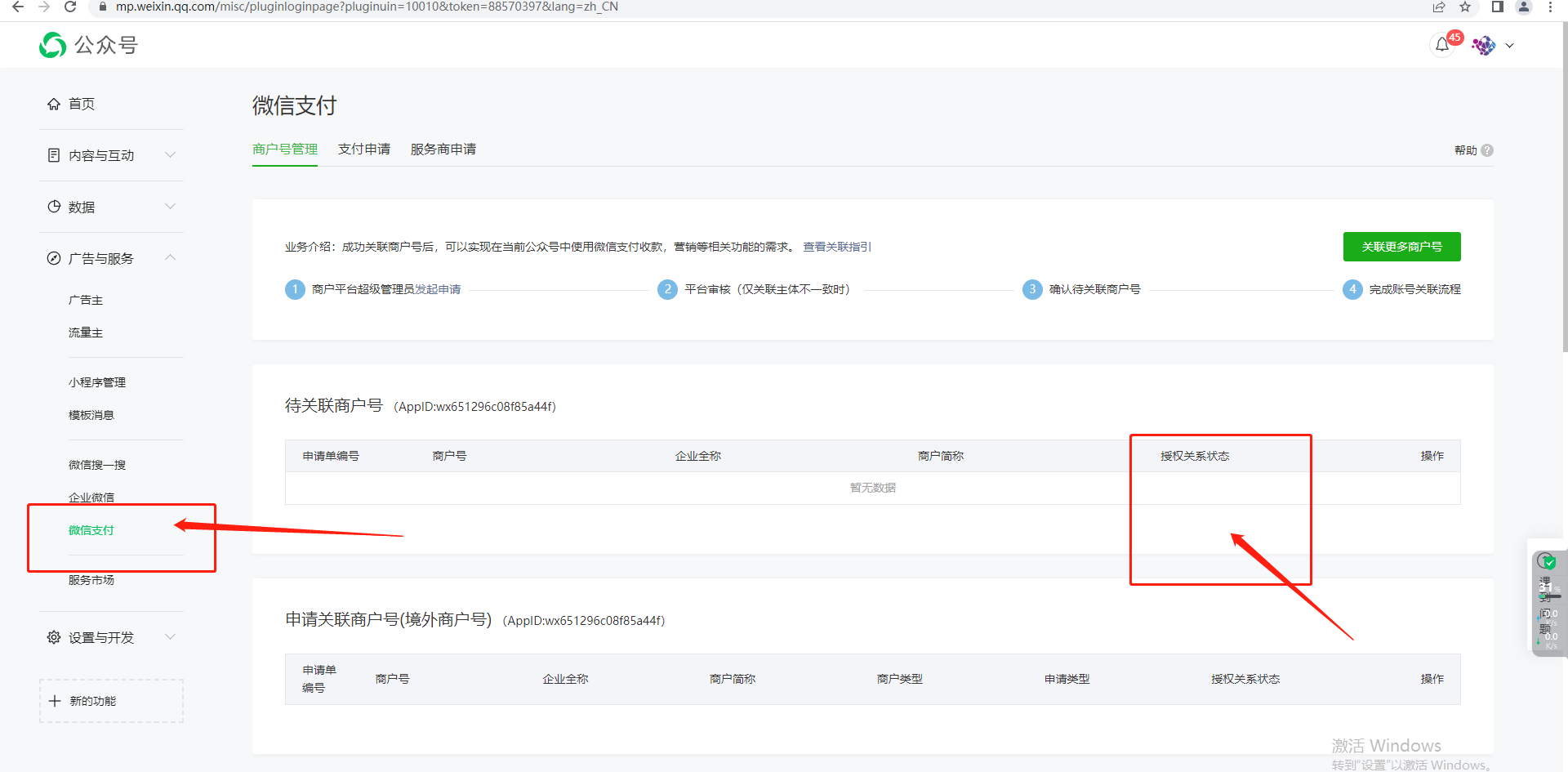Viewport: 1568px width, 772px height.
Task: Open 广告主 in sidebar
Action: [86, 301]
